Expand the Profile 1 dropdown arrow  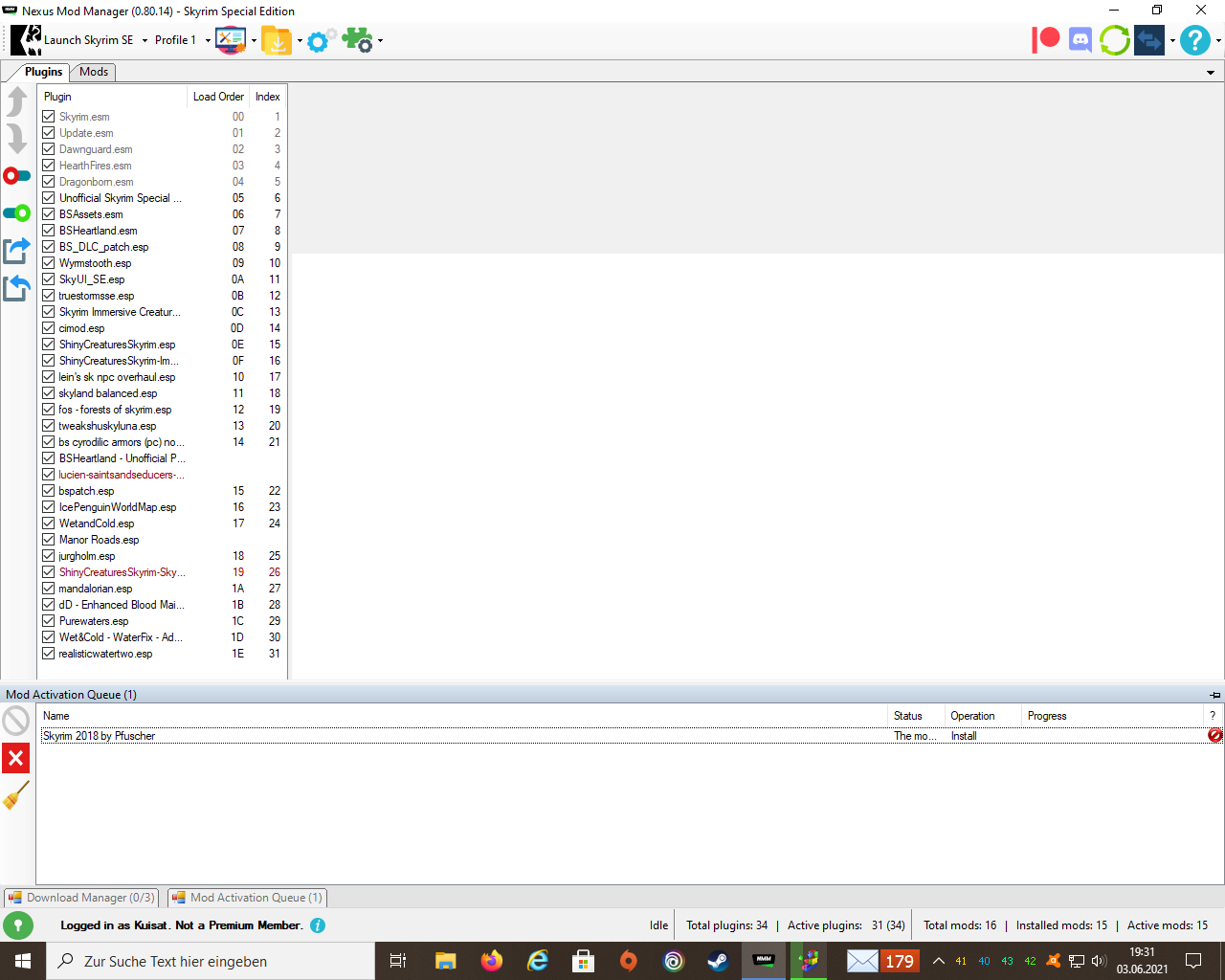click(208, 41)
